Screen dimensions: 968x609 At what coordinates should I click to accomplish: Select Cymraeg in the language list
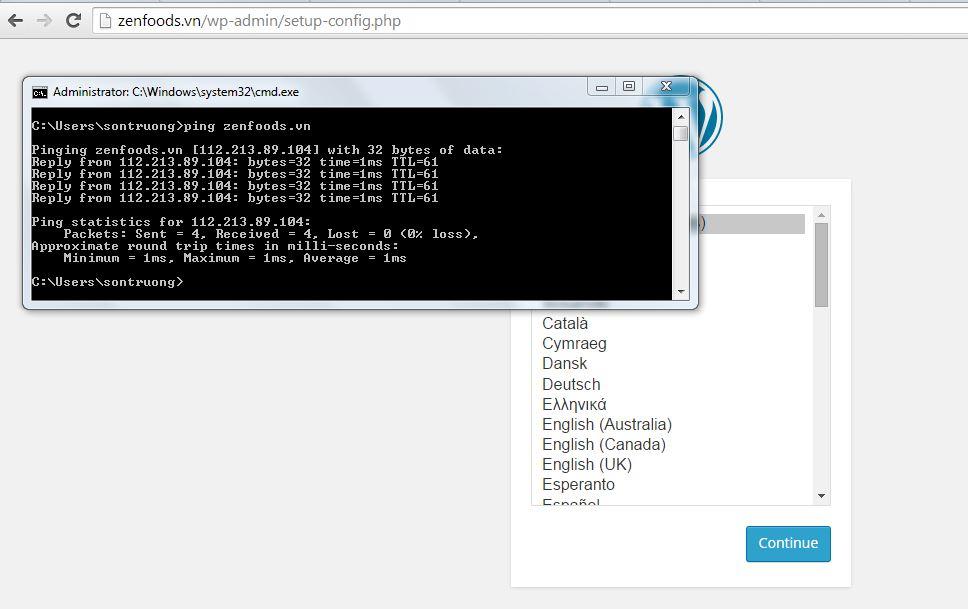pyautogui.click(x=574, y=343)
